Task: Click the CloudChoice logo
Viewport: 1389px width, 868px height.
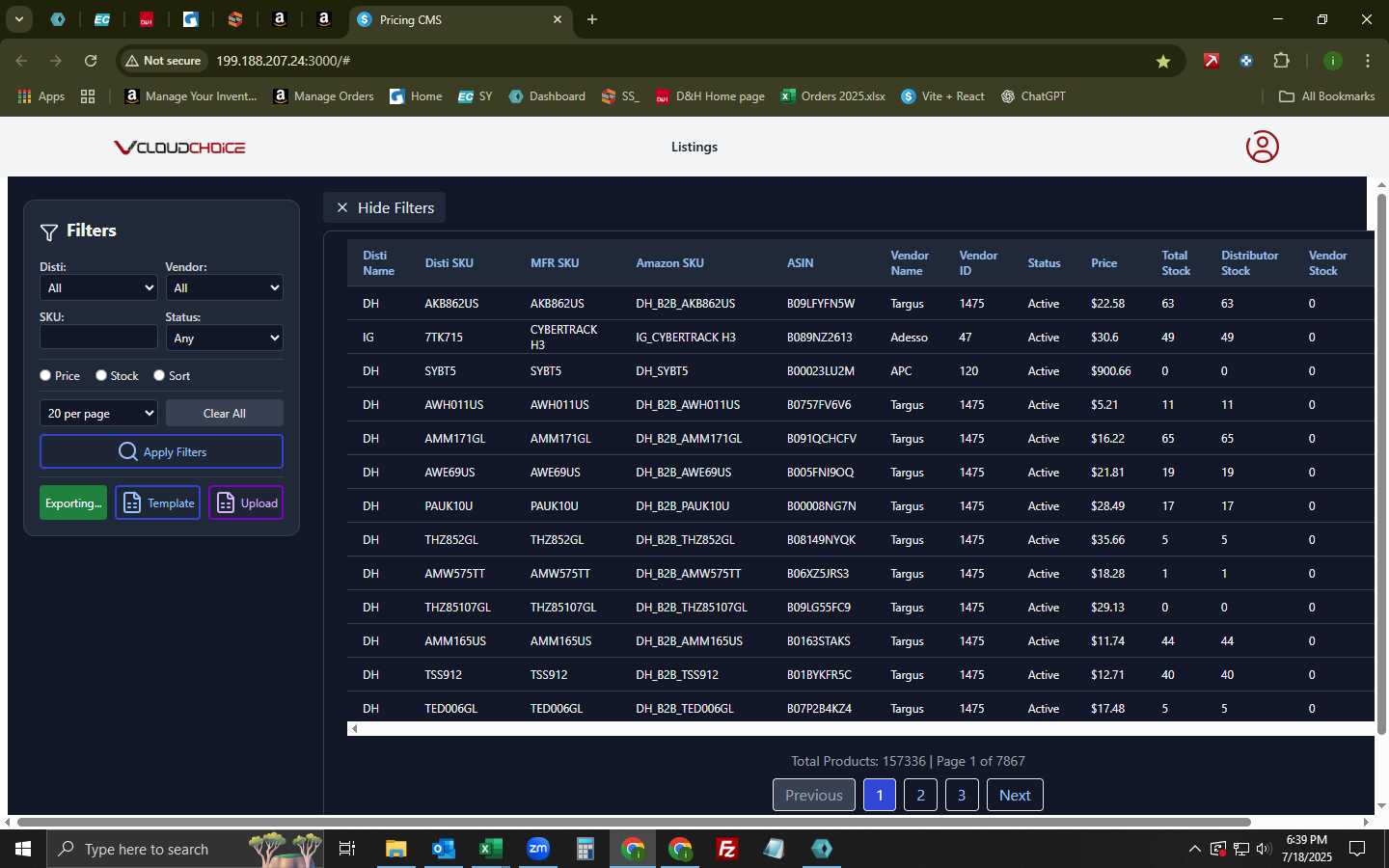Action: coord(179,148)
